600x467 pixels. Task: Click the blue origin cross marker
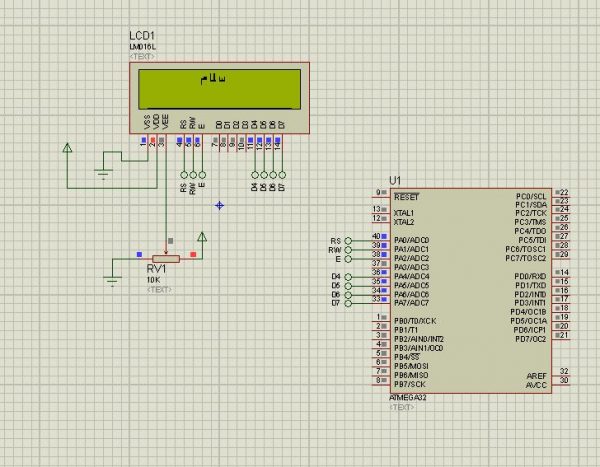pos(219,206)
